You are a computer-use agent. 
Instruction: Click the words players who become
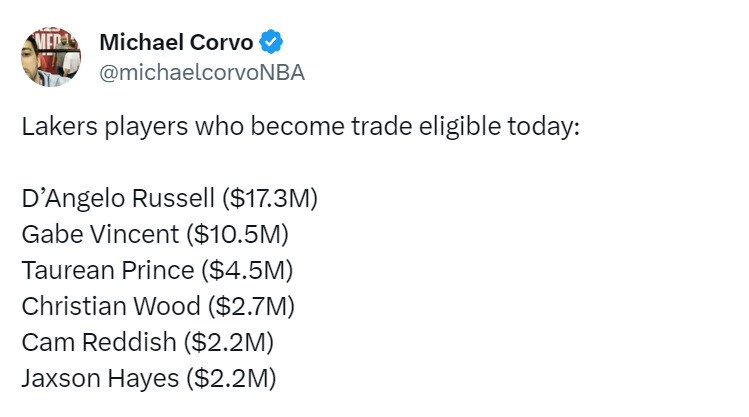click(225, 127)
